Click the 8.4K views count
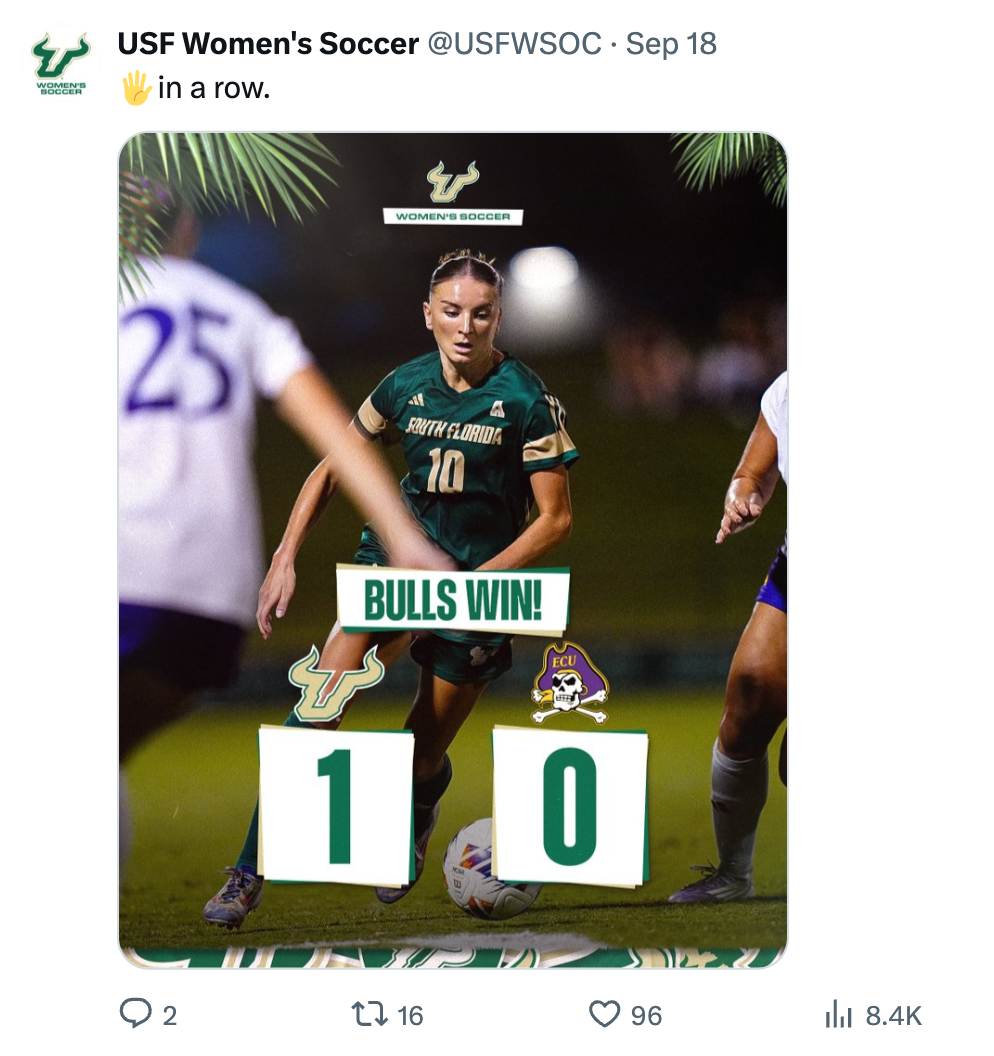The height and width of the screenshot is (1056, 994). (x=893, y=1016)
